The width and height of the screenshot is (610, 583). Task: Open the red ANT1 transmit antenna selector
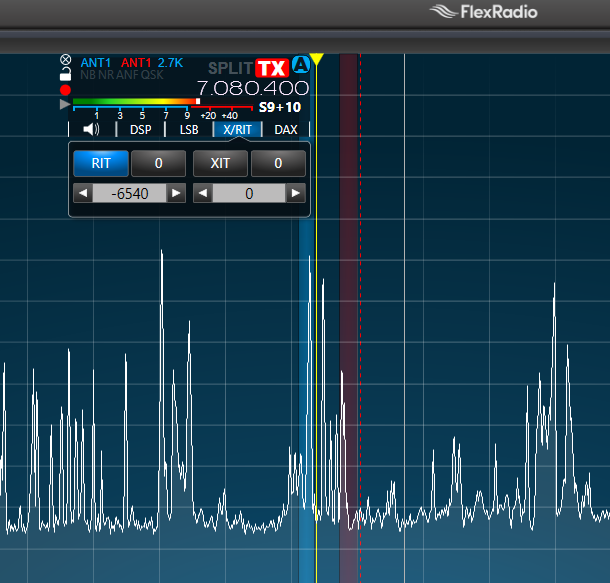136,63
